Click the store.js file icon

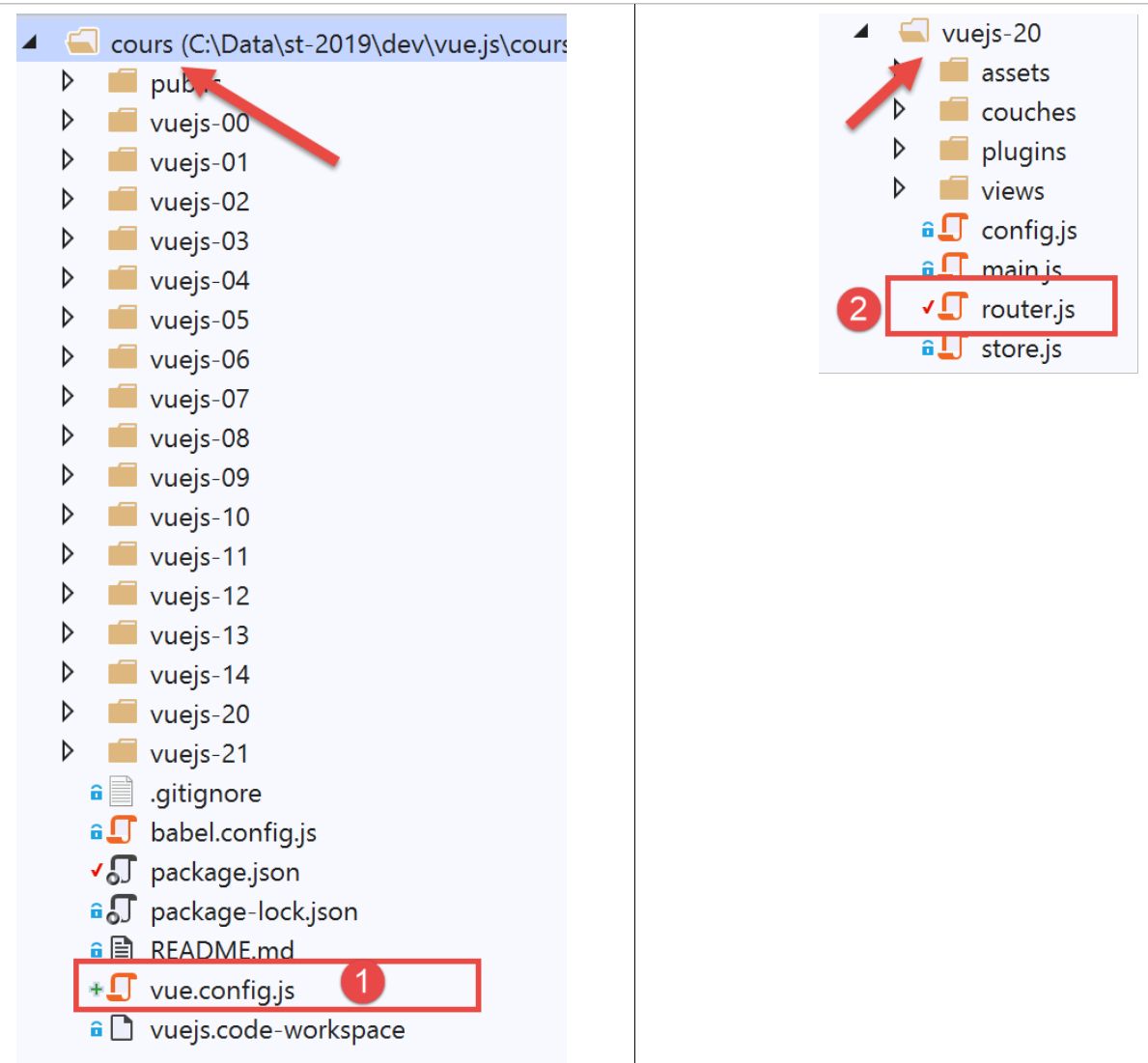coord(953,348)
